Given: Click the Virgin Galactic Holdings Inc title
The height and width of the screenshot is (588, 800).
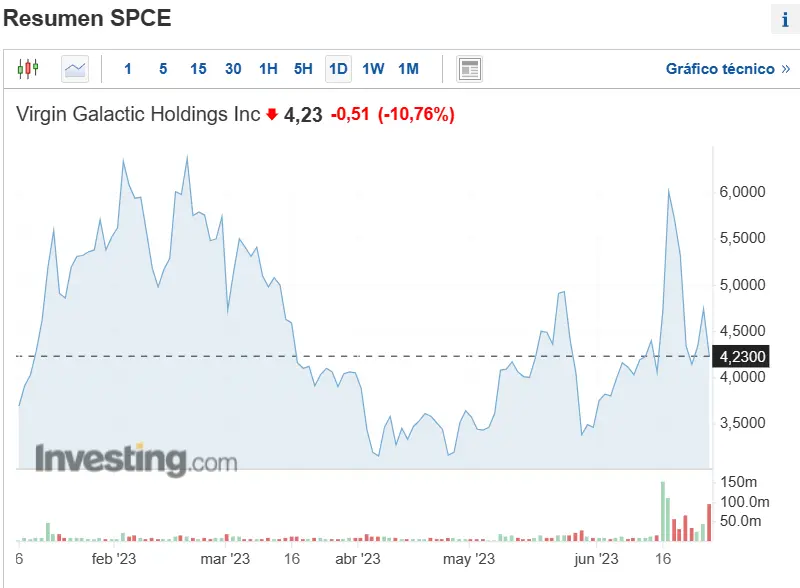Looking at the screenshot, I should 138,114.
